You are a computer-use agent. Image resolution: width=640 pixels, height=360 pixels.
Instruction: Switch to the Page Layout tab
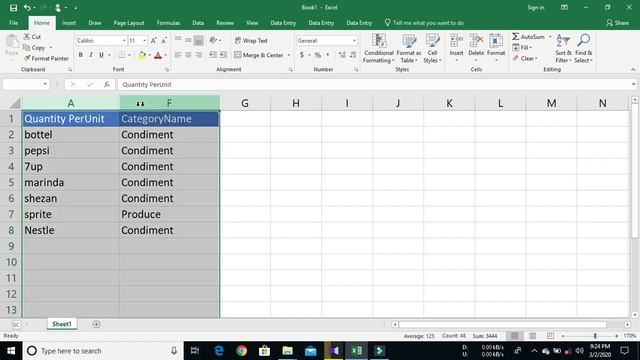click(129, 23)
